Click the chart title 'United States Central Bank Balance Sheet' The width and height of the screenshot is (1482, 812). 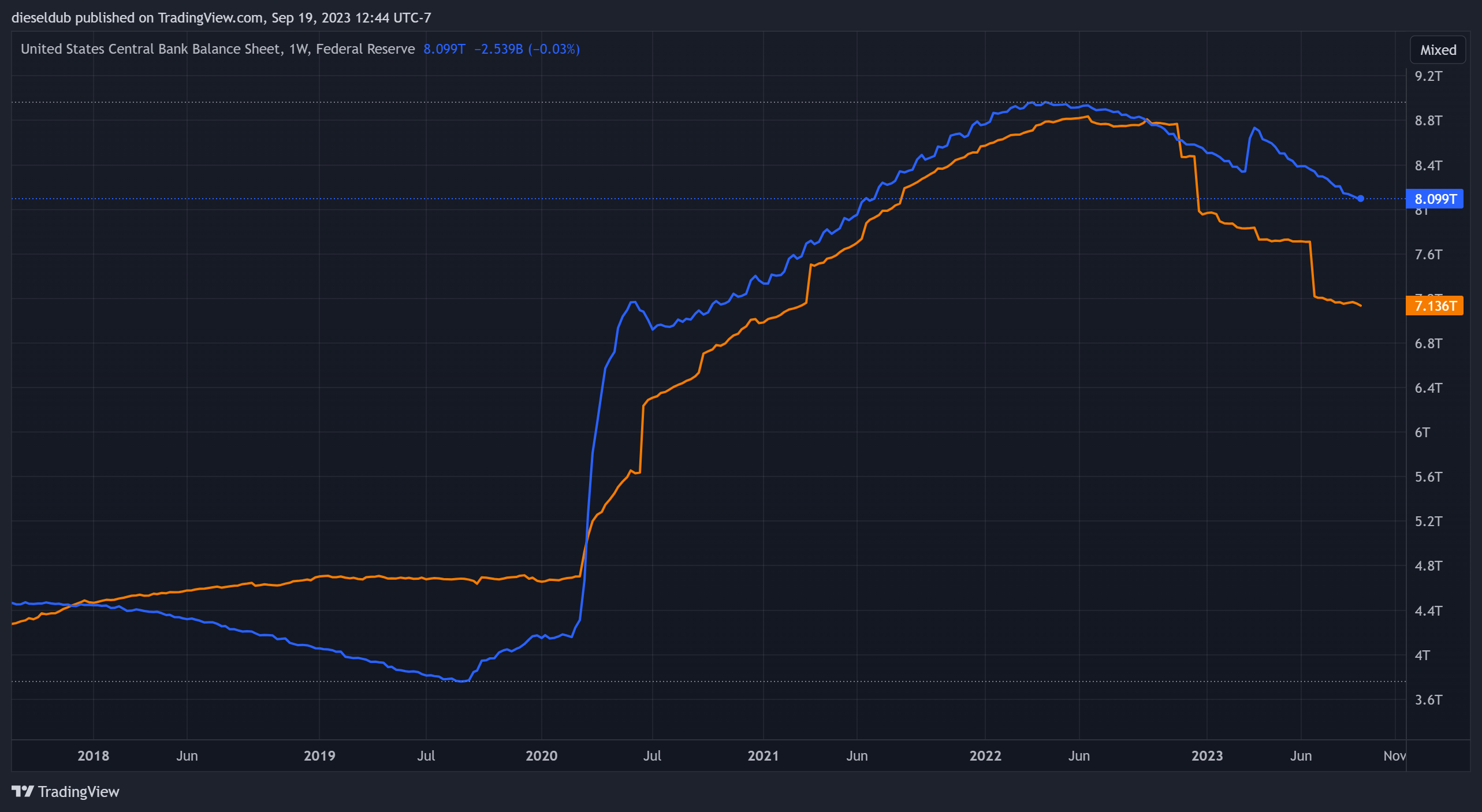pos(150,49)
